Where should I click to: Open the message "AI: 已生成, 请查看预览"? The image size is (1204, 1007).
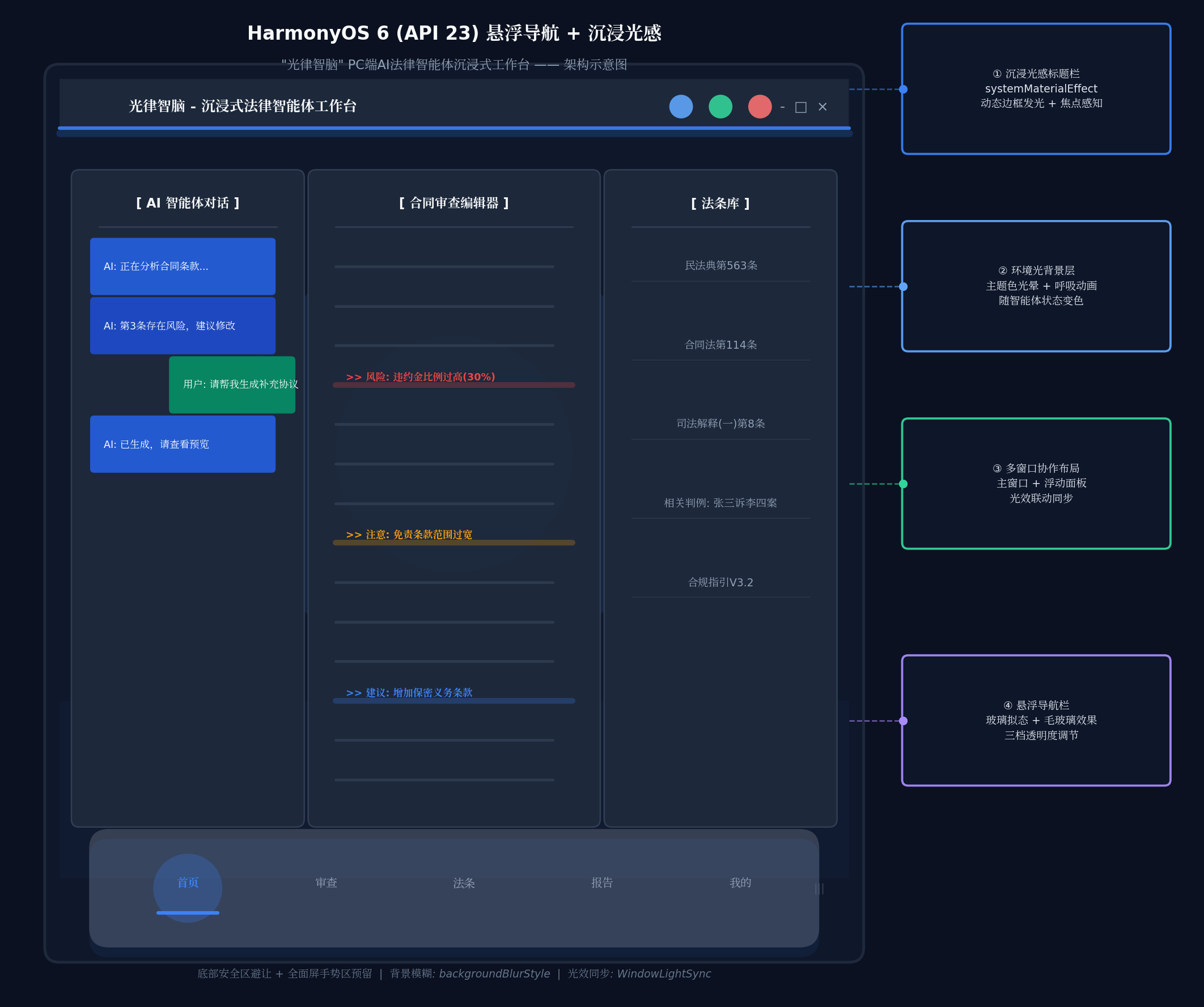pyautogui.click(x=183, y=445)
